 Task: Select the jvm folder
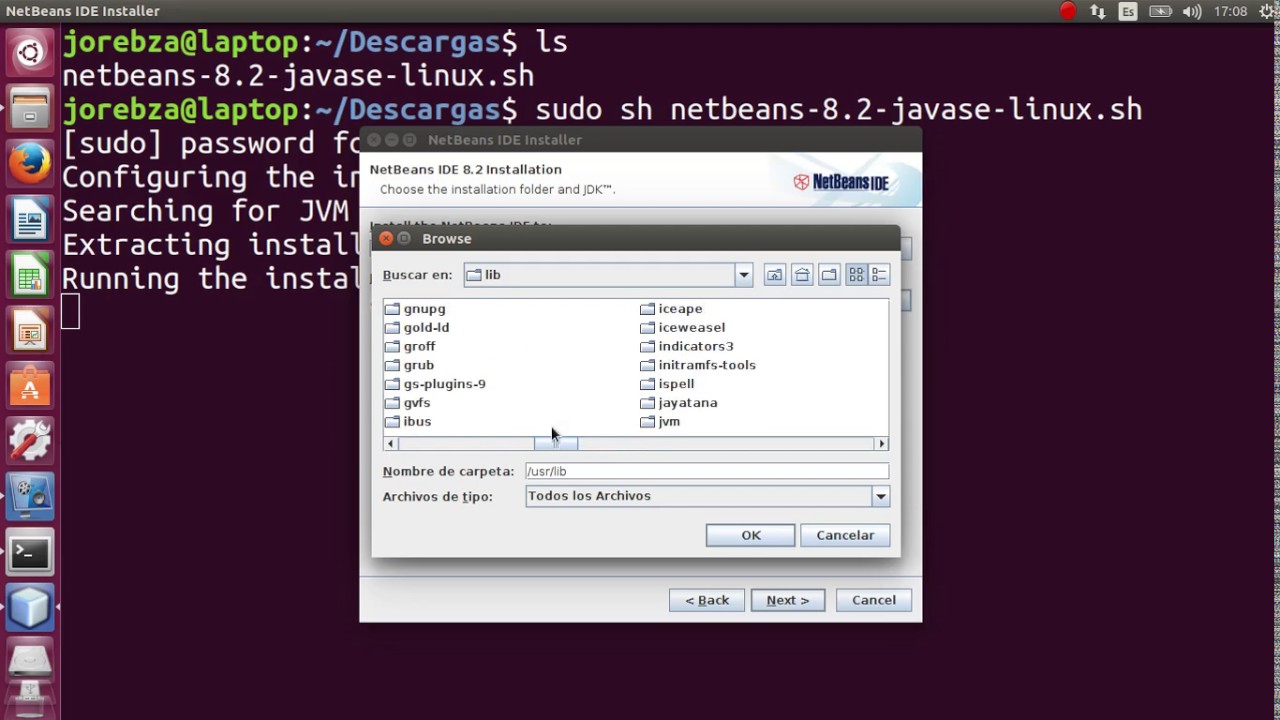point(660,422)
